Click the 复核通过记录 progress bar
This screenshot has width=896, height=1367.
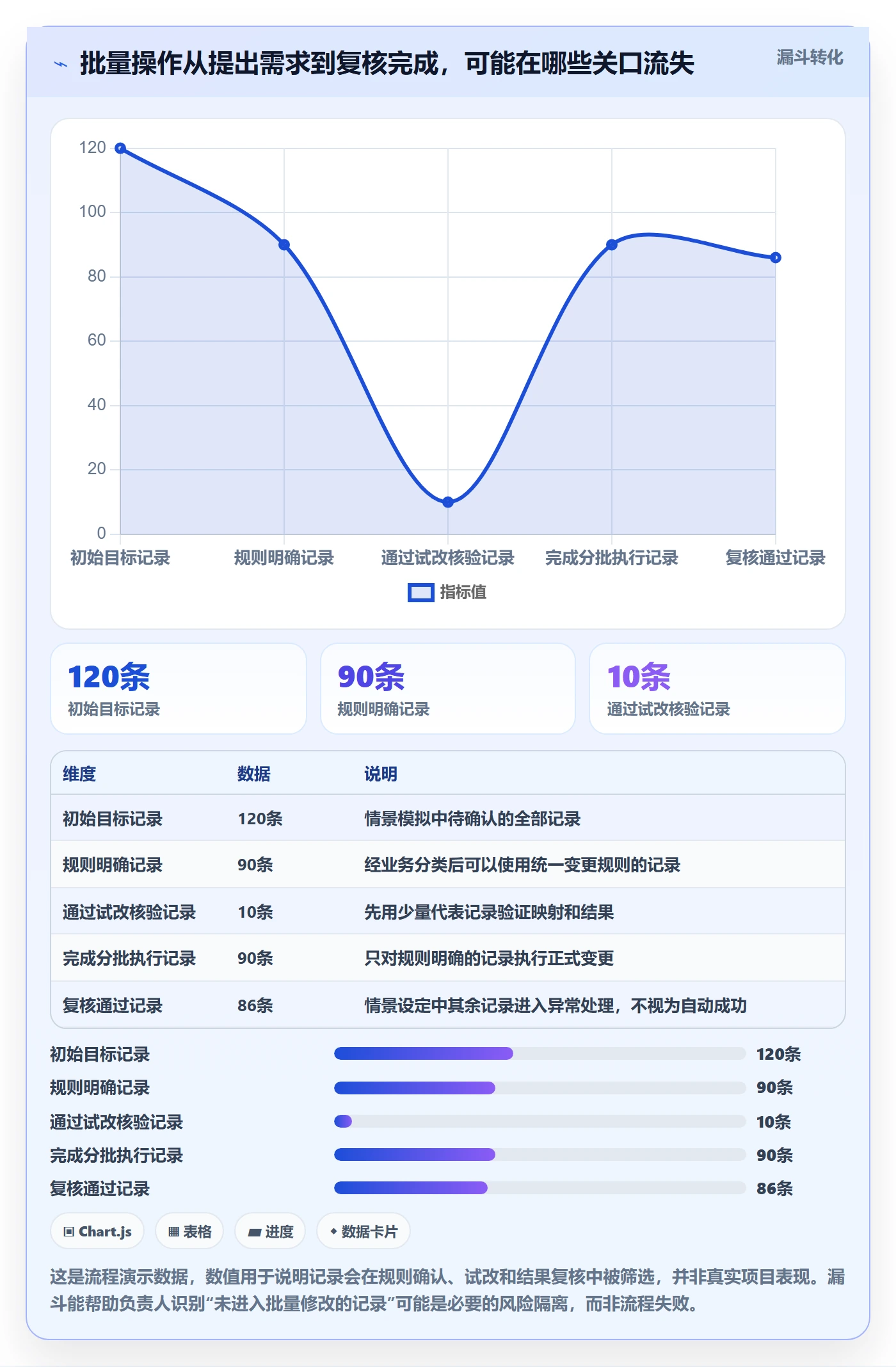(540, 1188)
